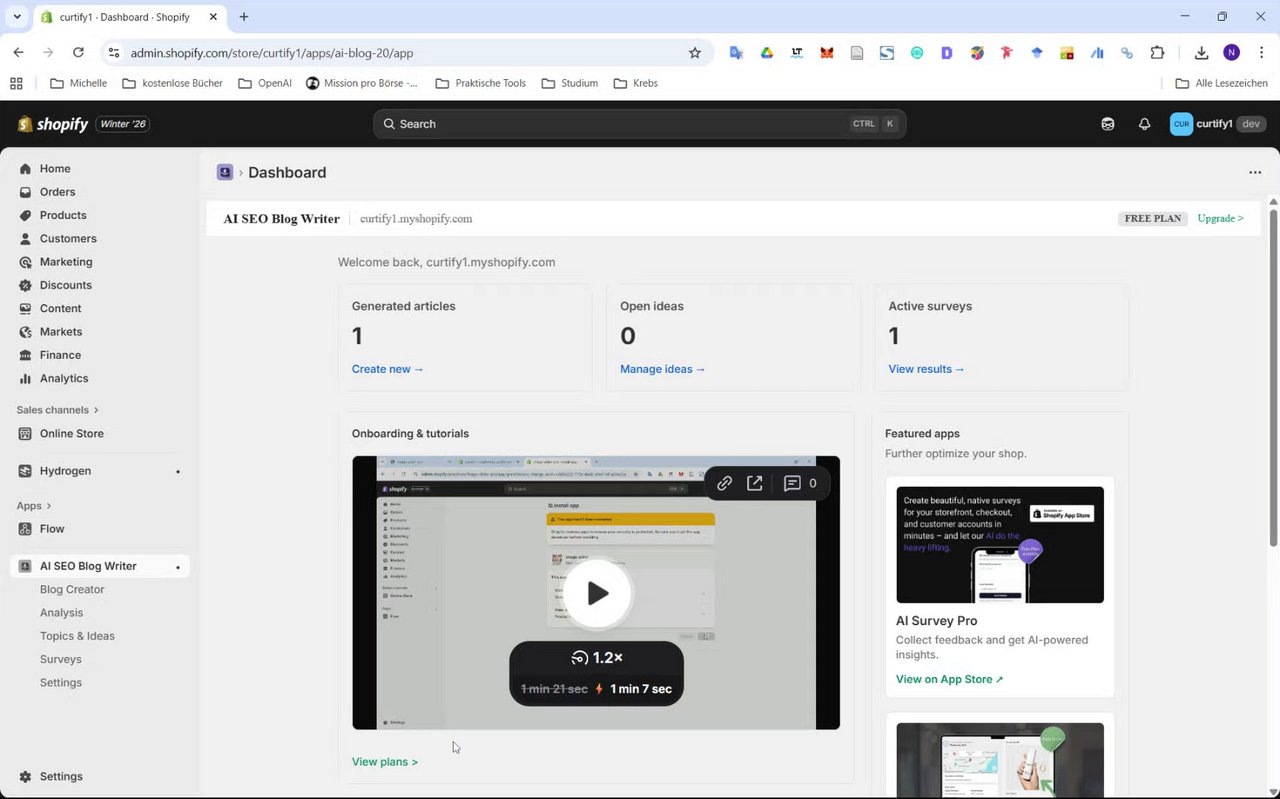Open the tab search dropdown arrow

pyautogui.click(x=17, y=17)
